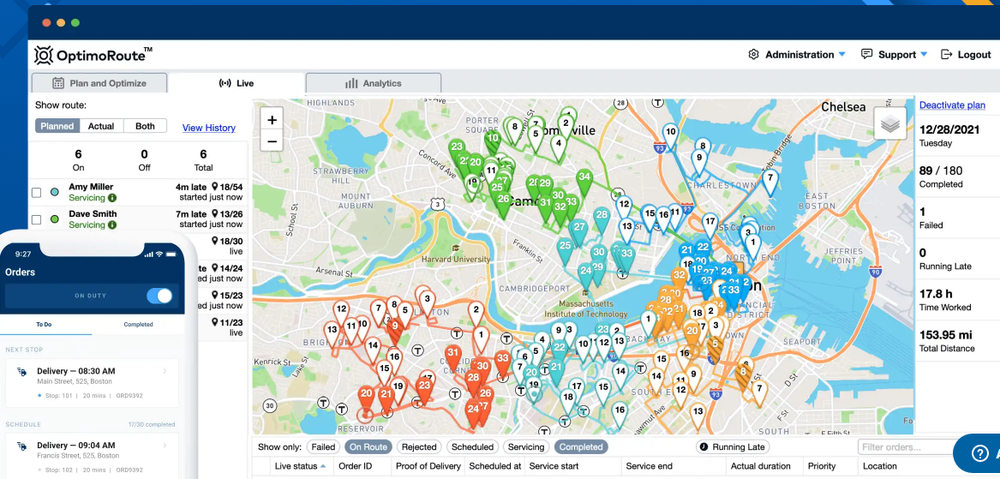The width and height of the screenshot is (1000, 479).
Task: Check the Dave Smith driver checkbox
Action: coord(37,219)
